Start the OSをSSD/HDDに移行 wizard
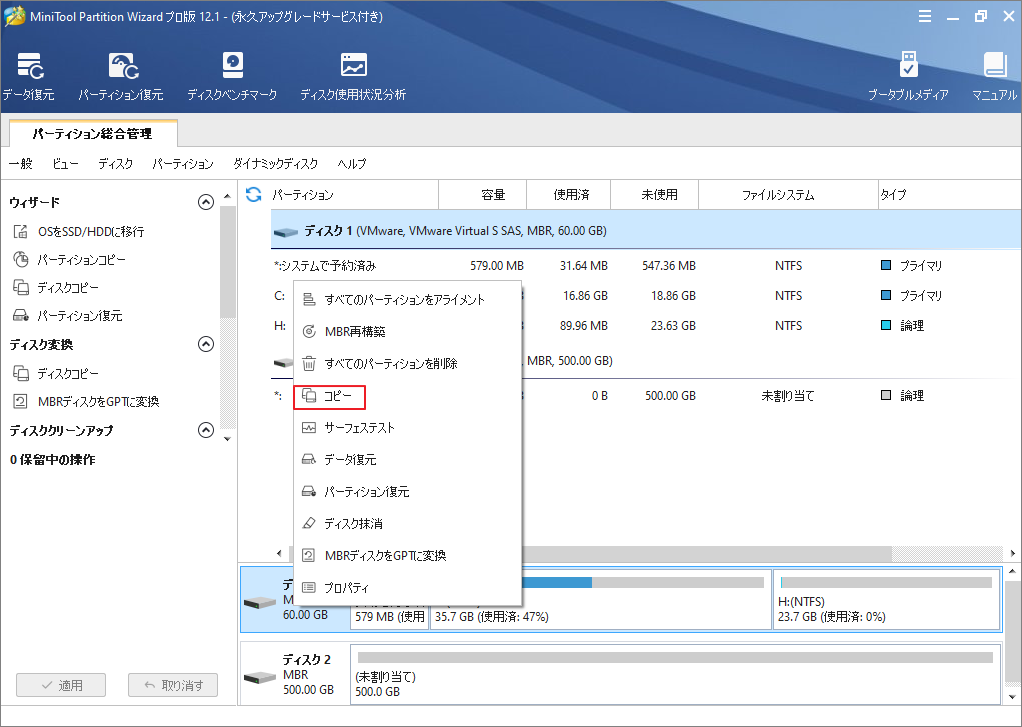1022x727 pixels. click(78, 231)
